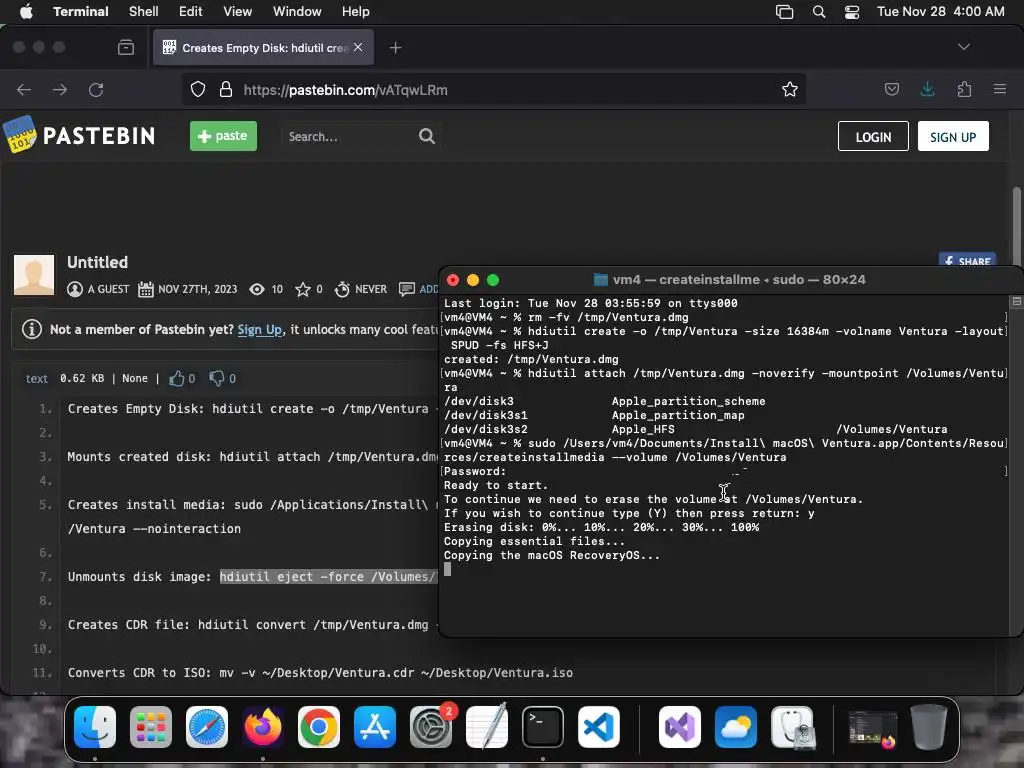Click the SIGN UP button

pos(953,136)
